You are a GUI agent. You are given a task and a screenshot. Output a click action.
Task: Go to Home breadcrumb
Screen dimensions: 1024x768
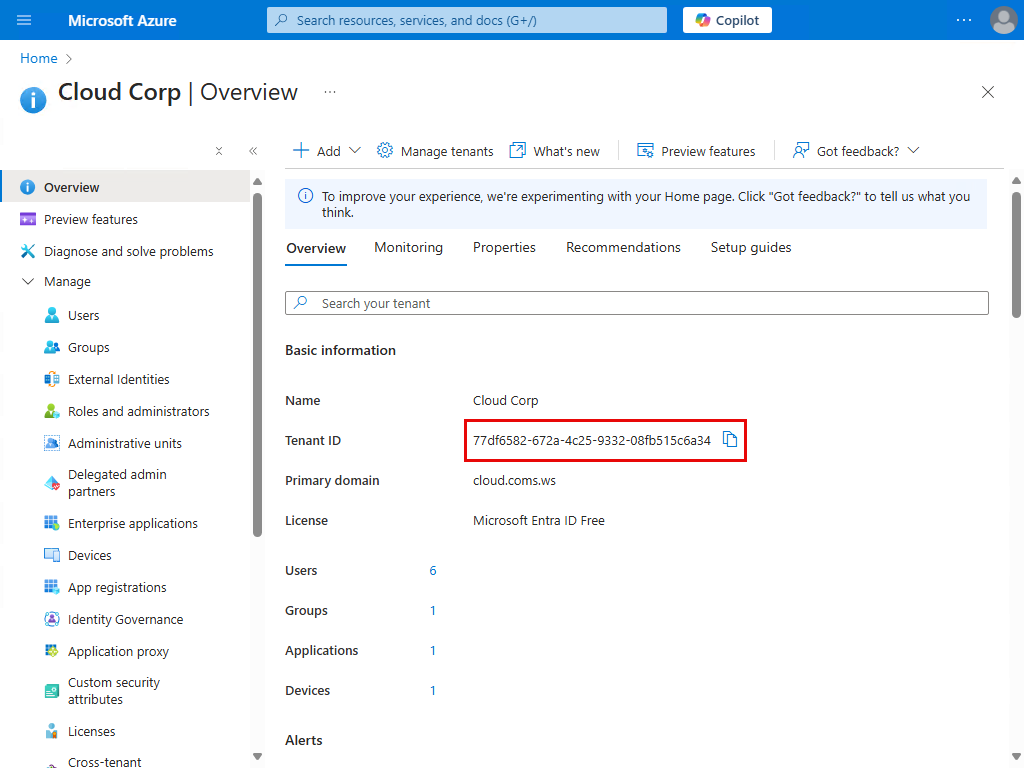tap(39, 58)
